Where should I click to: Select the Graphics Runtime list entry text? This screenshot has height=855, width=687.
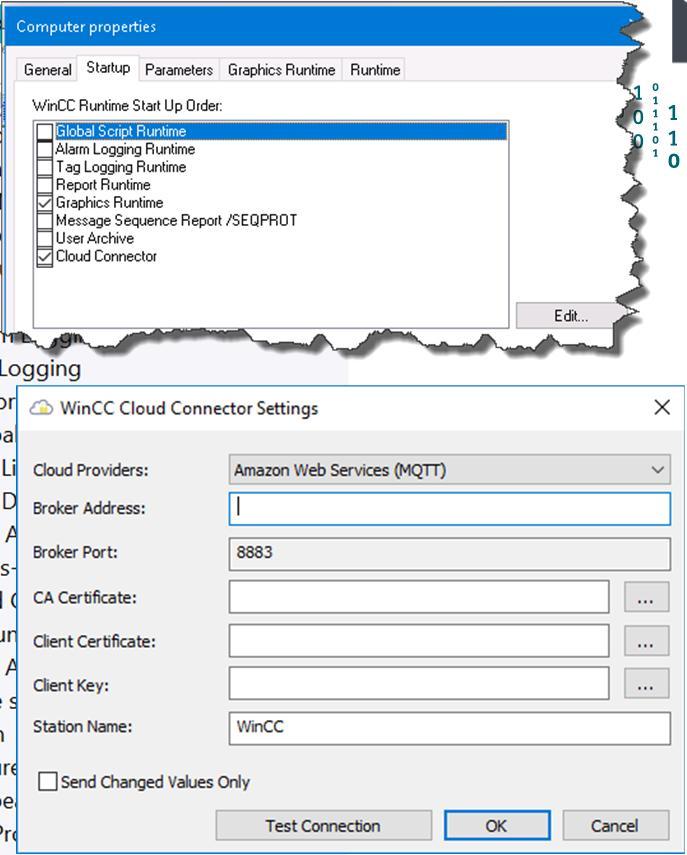(x=110, y=203)
